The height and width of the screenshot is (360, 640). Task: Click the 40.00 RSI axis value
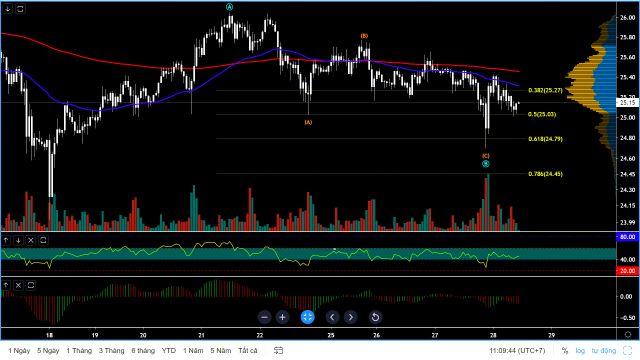pyautogui.click(x=627, y=259)
